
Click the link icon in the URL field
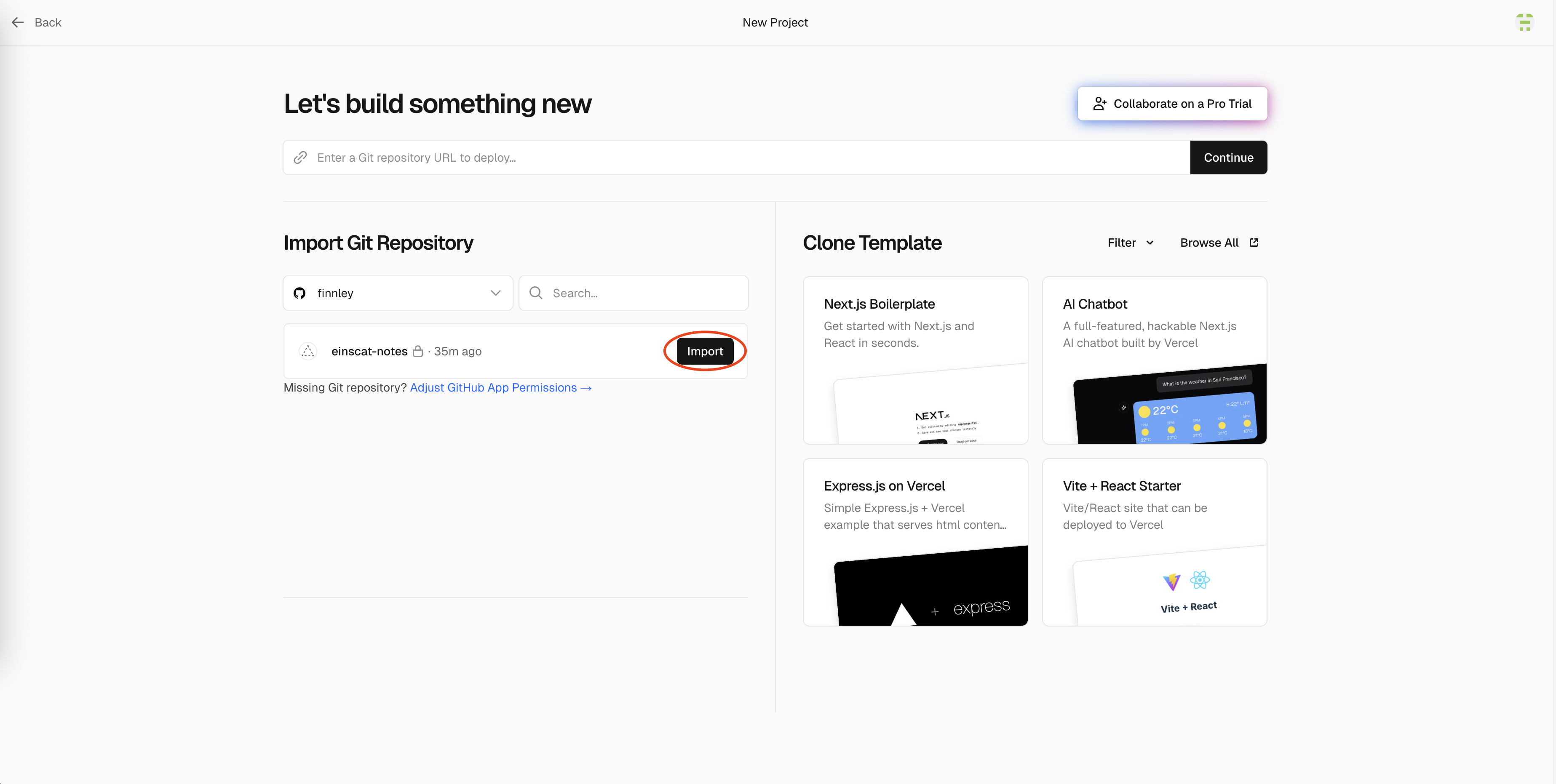click(300, 157)
